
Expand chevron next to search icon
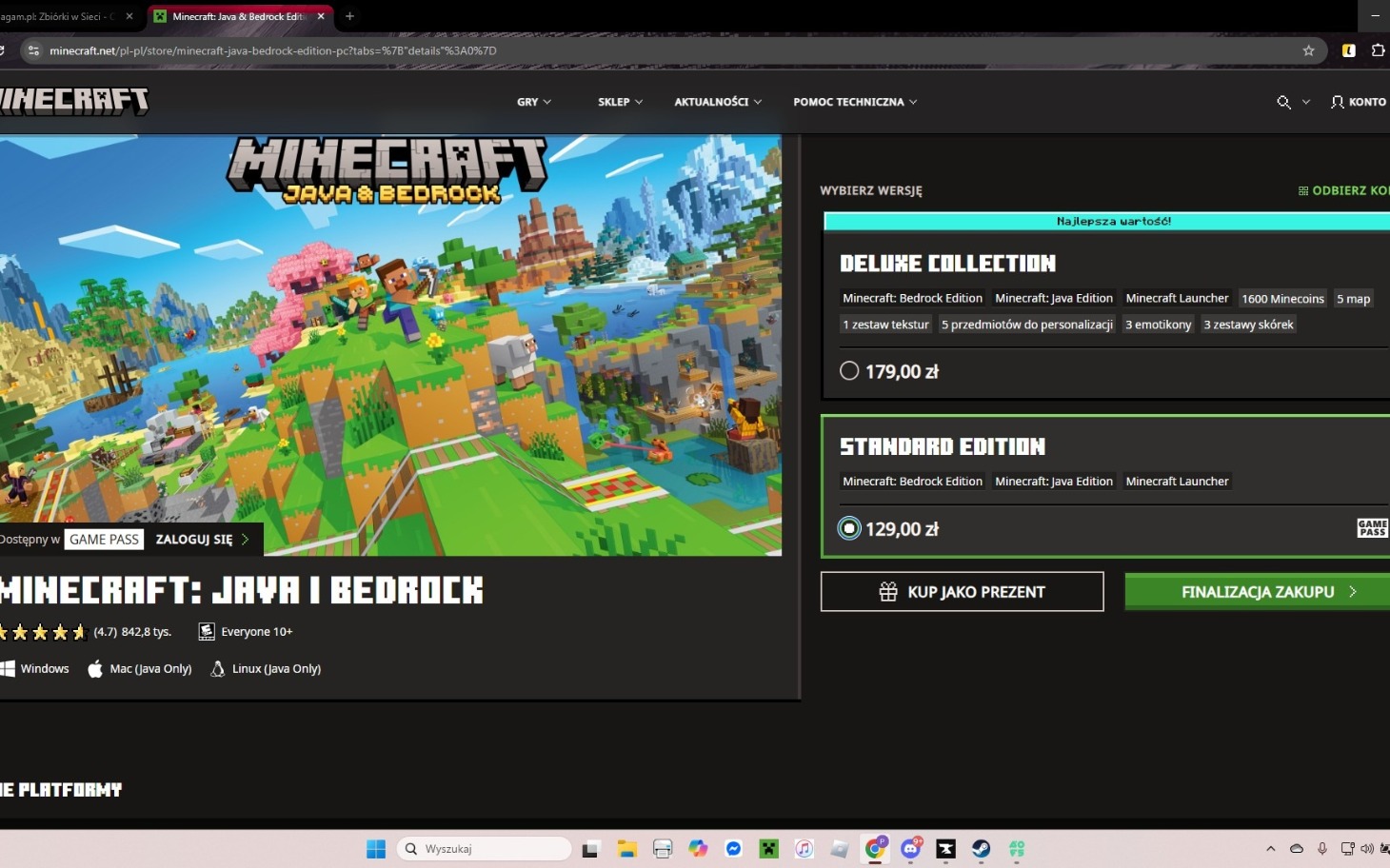point(1306,102)
